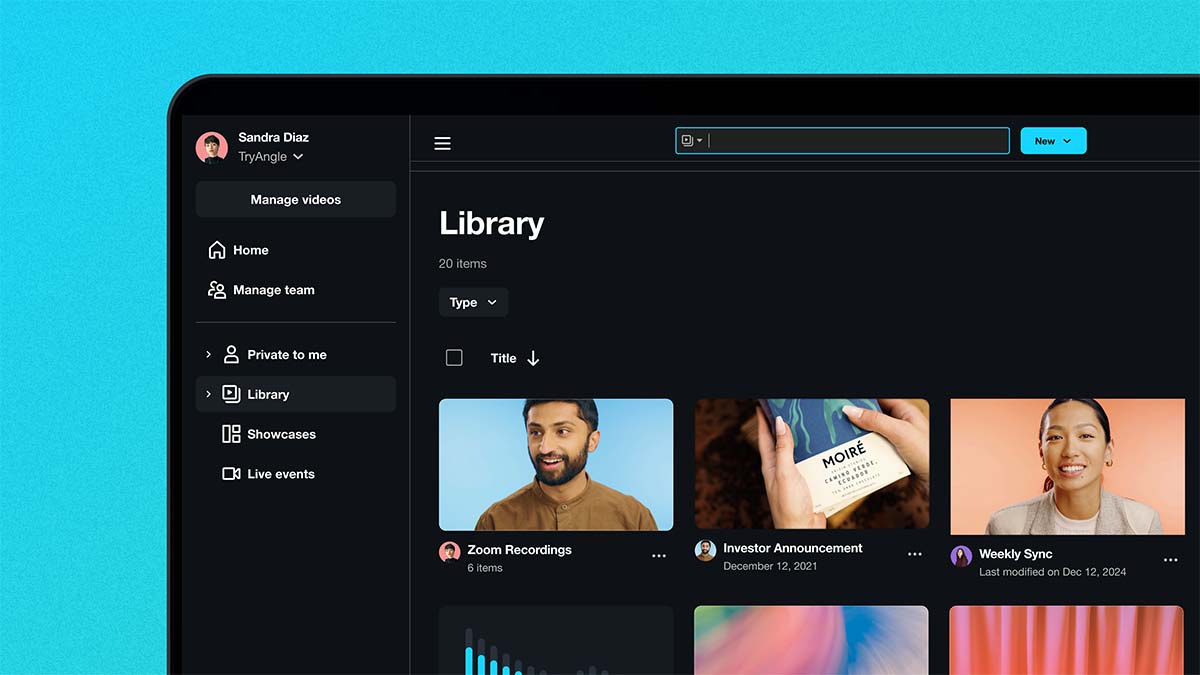Open the red curtain thumbnail
This screenshot has height=675, width=1200.
tap(1067, 640)
